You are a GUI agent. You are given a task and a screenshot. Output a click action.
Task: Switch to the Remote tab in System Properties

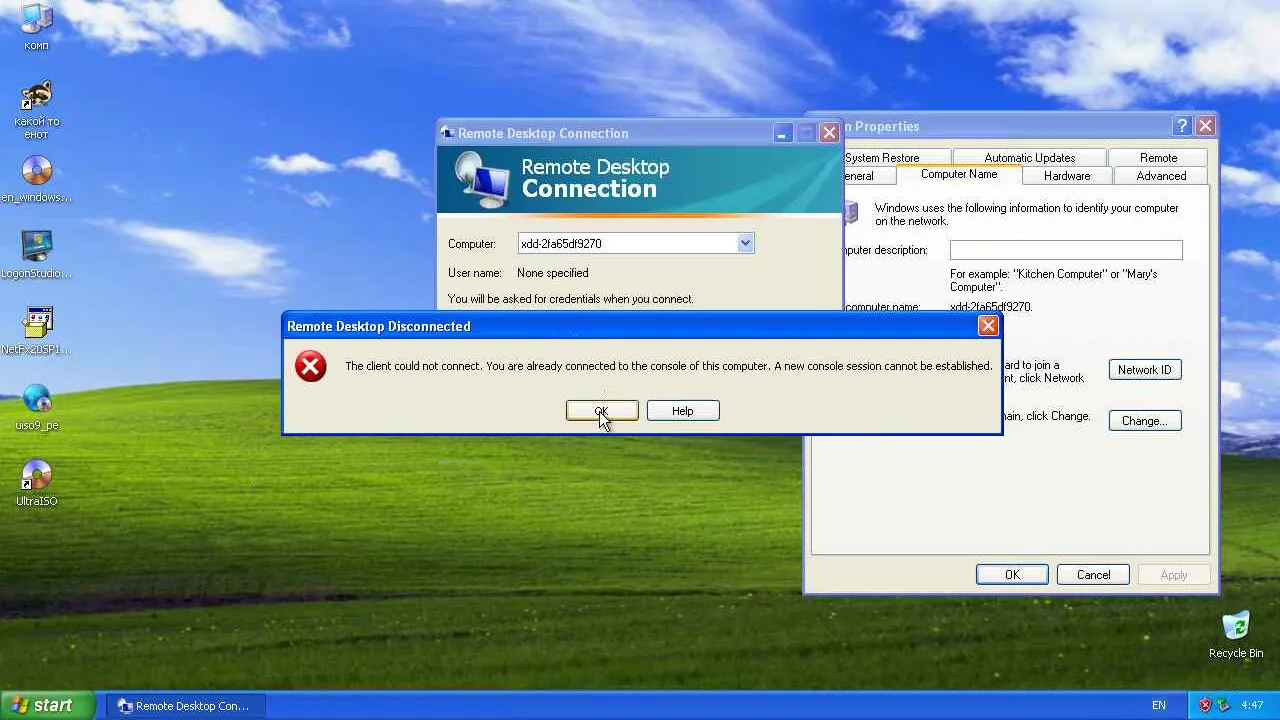coord(1158,158)
